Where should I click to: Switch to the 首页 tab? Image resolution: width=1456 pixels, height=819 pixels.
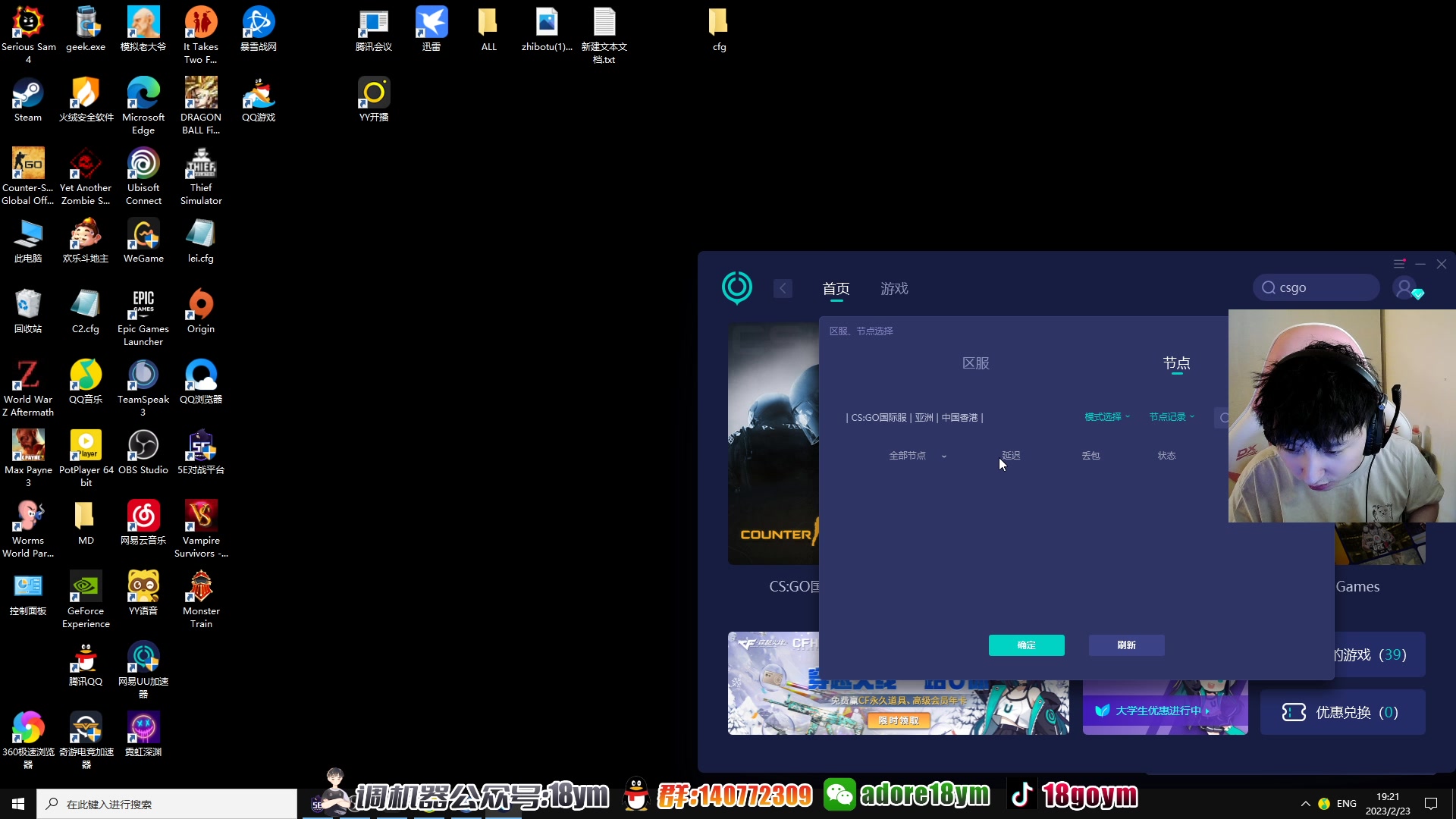[836, 289]
